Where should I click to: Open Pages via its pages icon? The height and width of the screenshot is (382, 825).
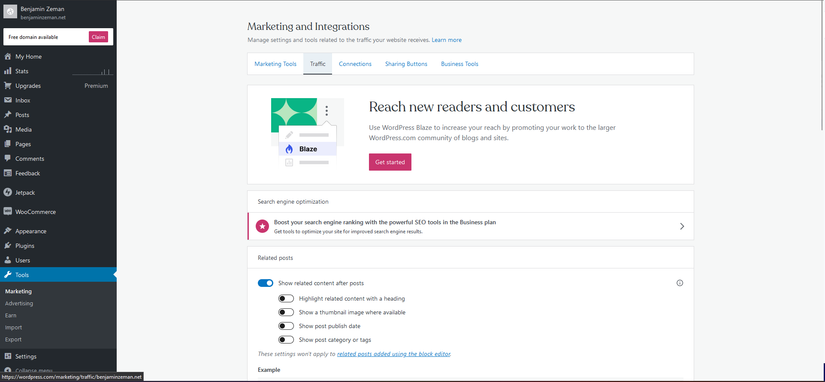tap(7, 144)
